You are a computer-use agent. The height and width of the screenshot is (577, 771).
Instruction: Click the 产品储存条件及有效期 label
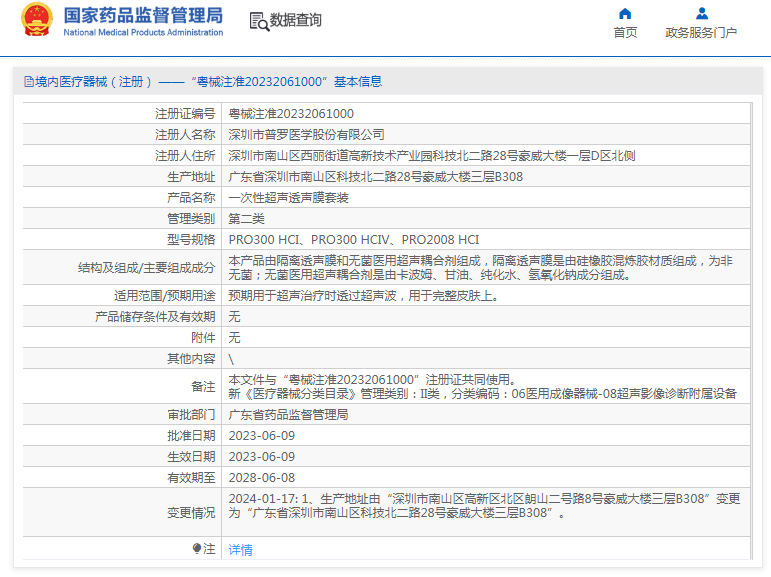point(155,317)
